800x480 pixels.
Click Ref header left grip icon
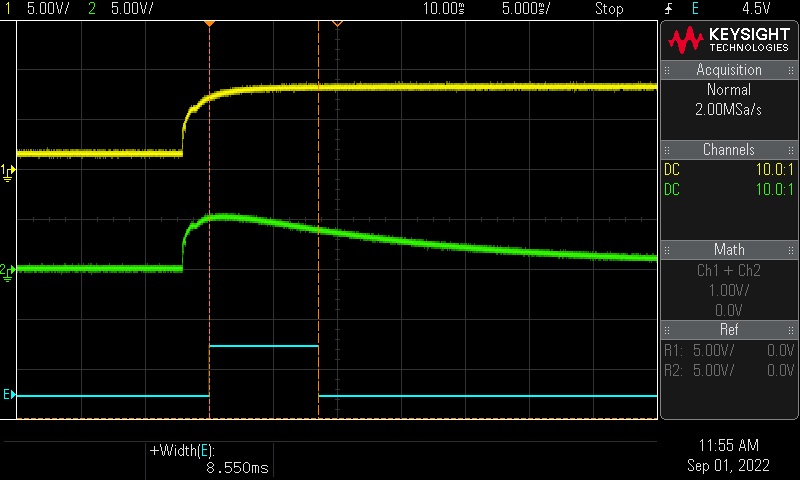tap(667, 331)
